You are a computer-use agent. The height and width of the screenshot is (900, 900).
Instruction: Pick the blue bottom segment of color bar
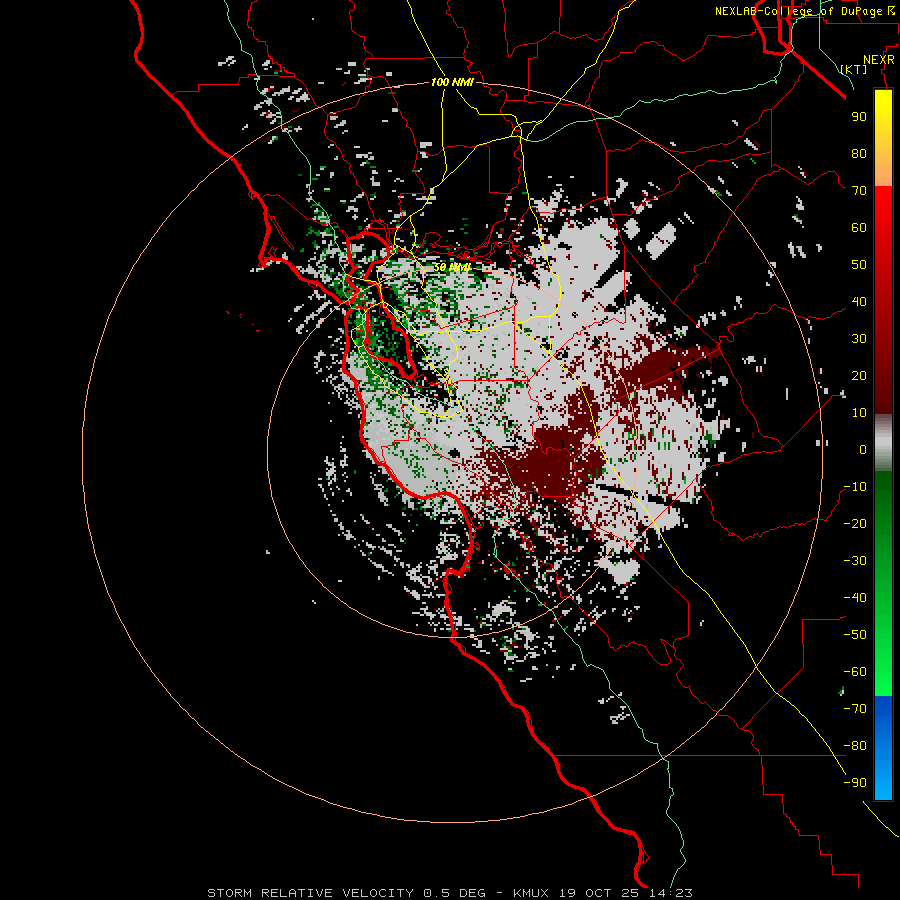point(883,748)
